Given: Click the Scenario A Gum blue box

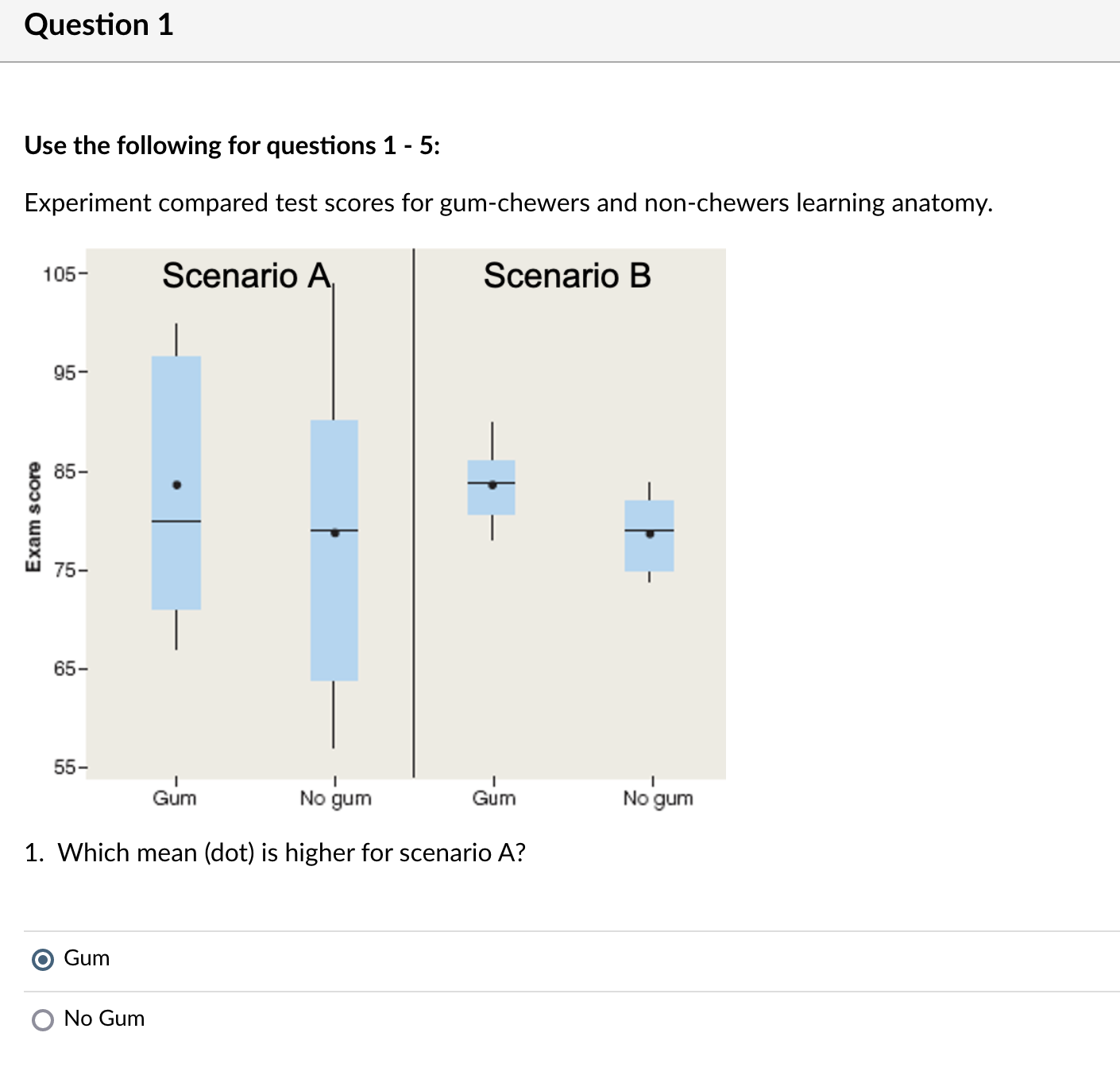Looking at the screenshot, I should coord(176,483).
